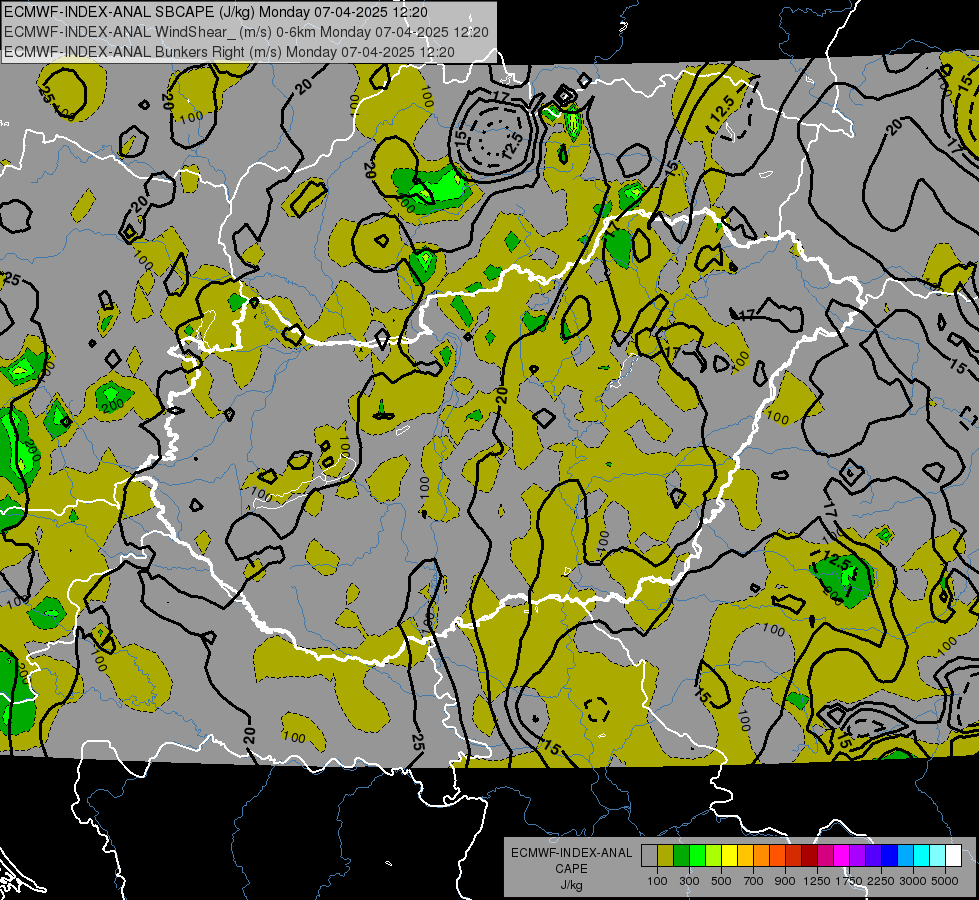The height and width of the screenshot is (900, 979).
Task: Click the 1750 tick label in the legend
Action: point(849,881)
